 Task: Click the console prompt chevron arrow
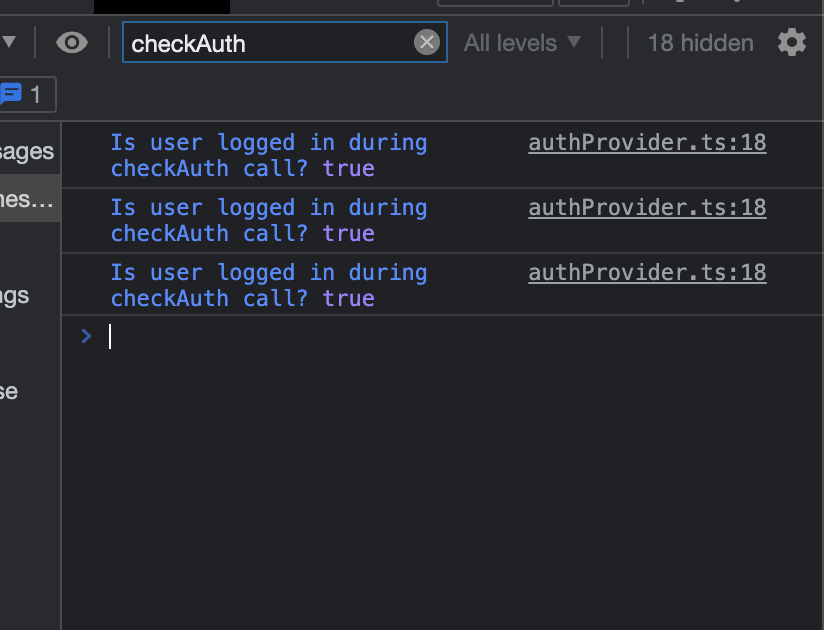coord(87,336)
